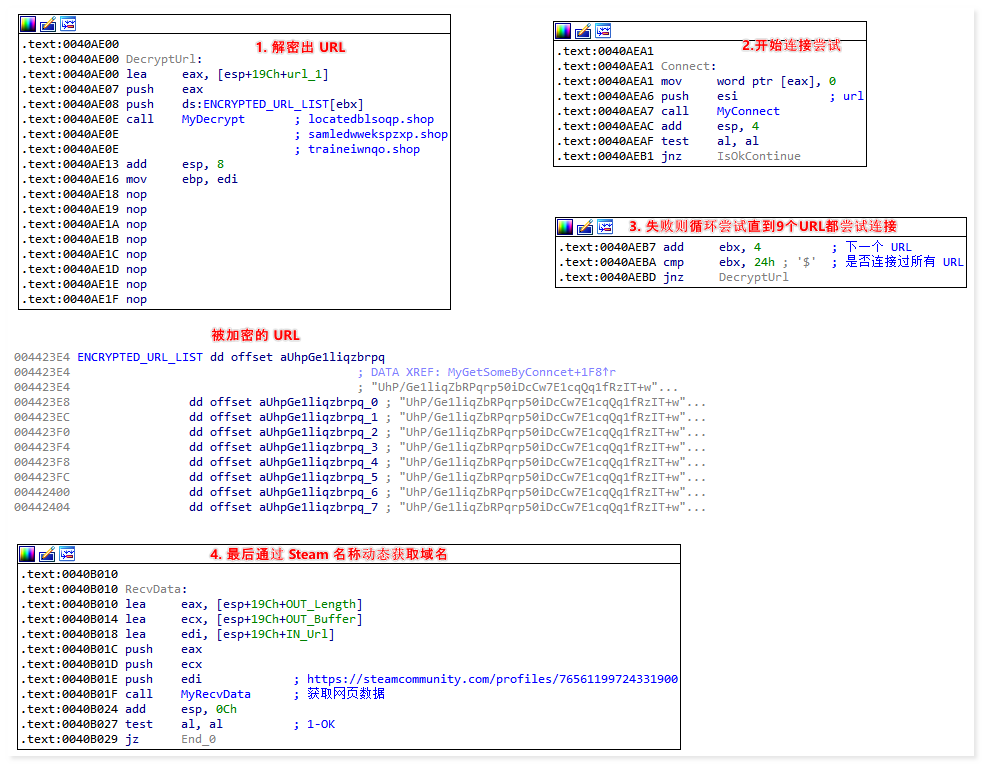Image resolution: width=982 pixels, height=764 pixels.
Task: Click the node color icon on Connect block
Action: click(x=563, y=31)
